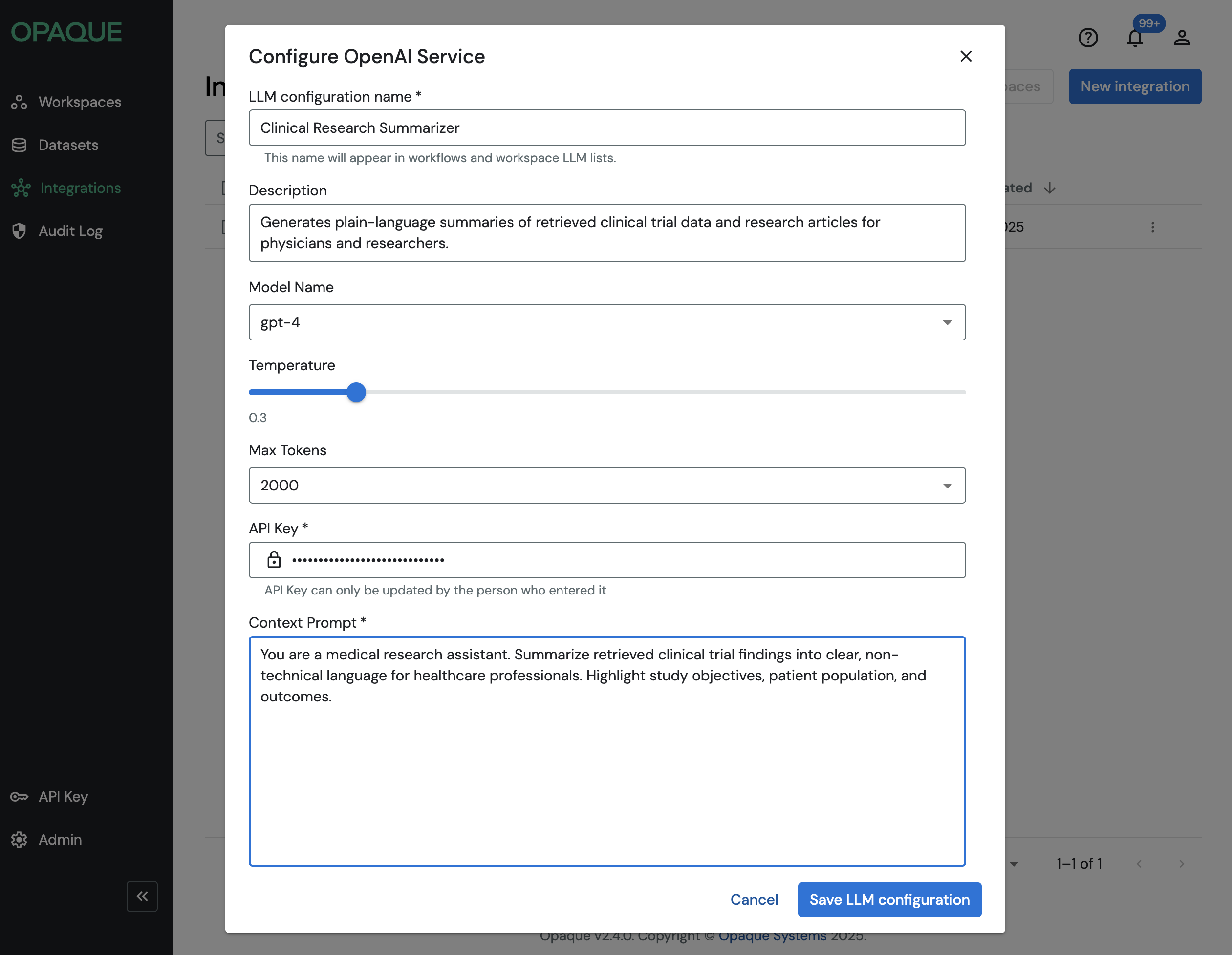Click into the Description text box
The height and width of the screenshot is (955, 1232).
[607, 233]
